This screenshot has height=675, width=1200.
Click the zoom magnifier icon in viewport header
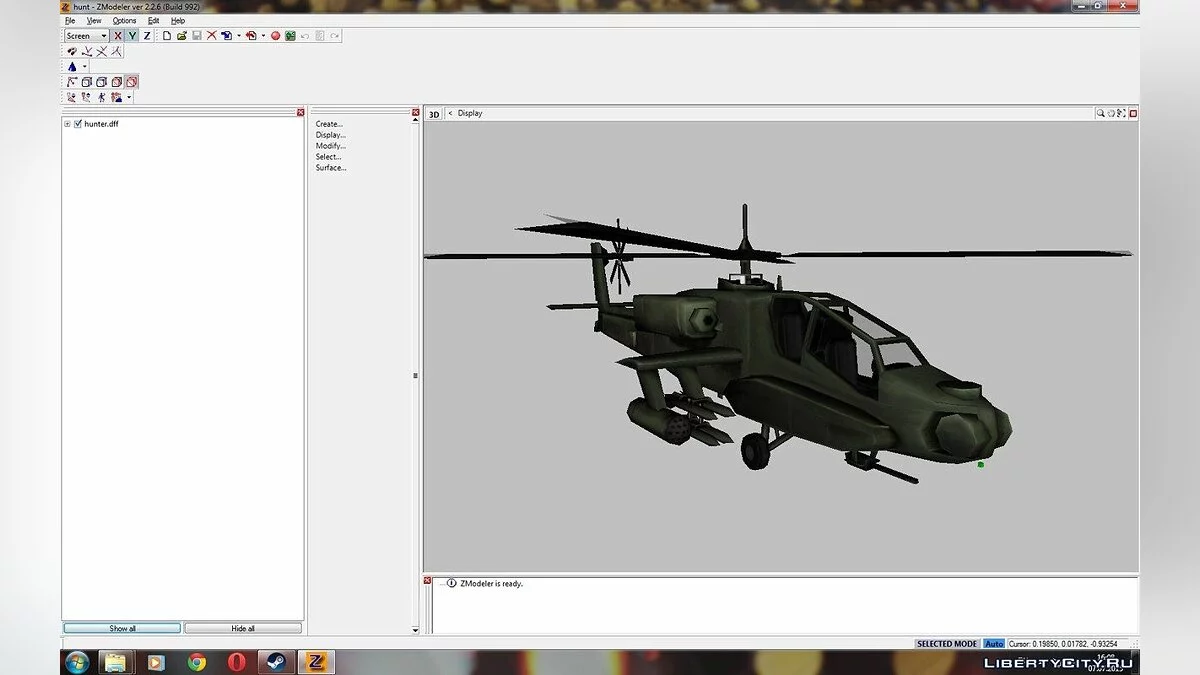point(1101,114)
